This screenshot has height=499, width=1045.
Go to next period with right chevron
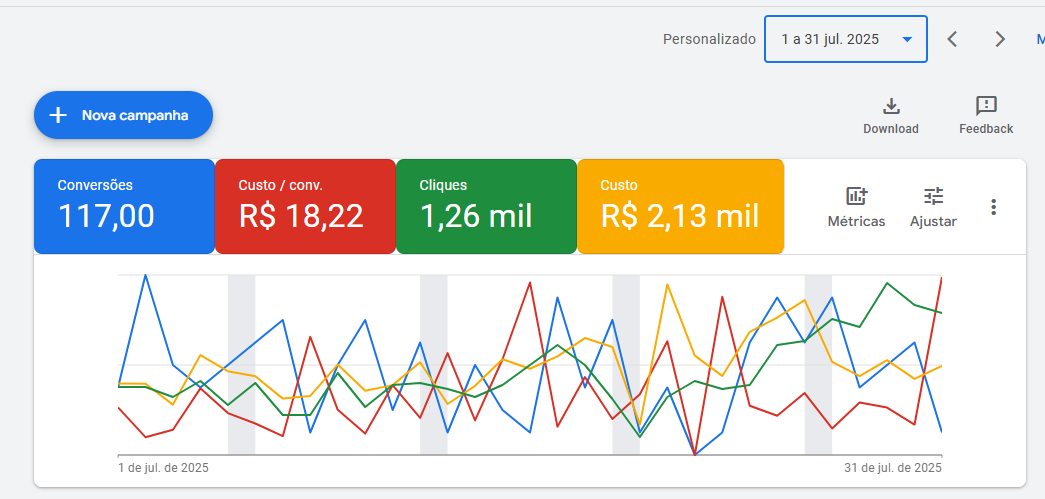[x=1000, y=39]
